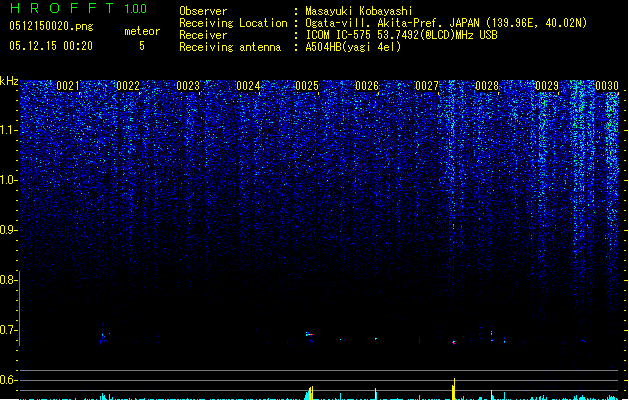Click the 0028 time marker

[x=487, y=86]
